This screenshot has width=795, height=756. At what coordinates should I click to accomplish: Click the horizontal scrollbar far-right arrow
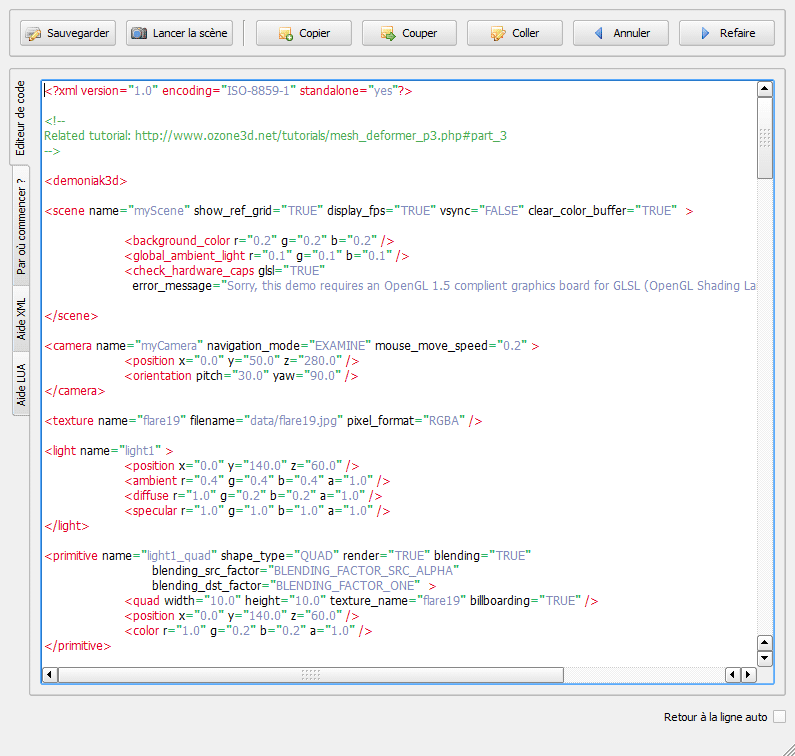(748, 675)
